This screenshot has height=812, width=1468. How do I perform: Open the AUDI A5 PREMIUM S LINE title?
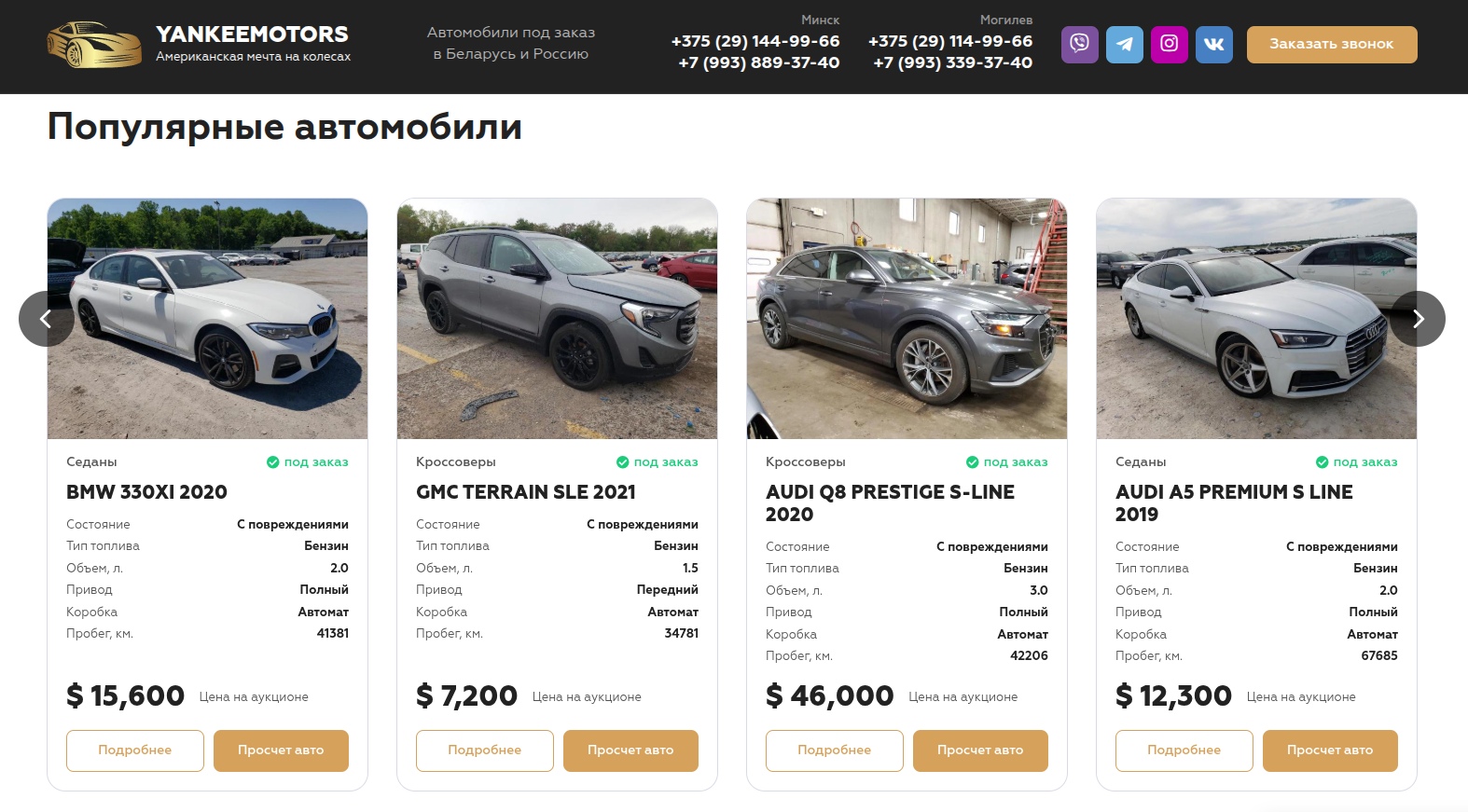1234,503
